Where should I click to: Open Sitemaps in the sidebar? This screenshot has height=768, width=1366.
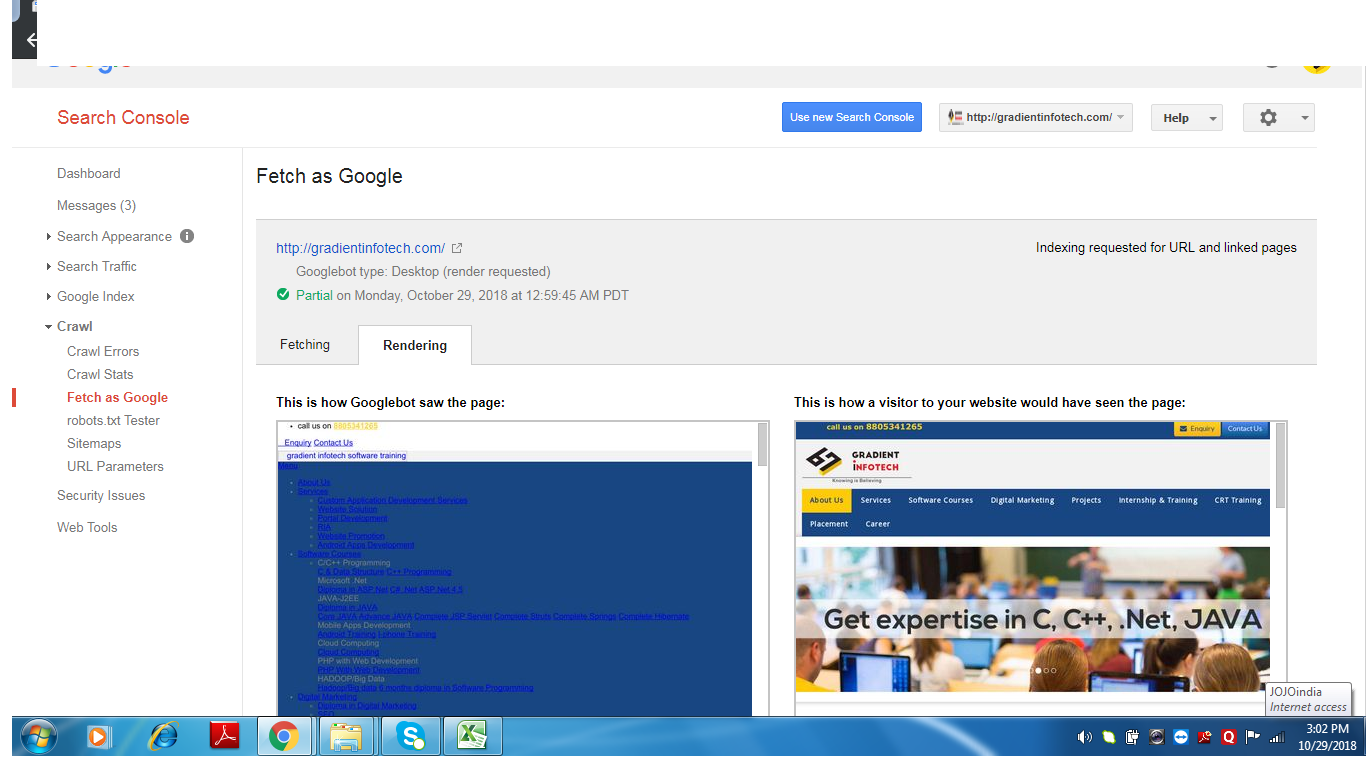[x=94, y=443]
